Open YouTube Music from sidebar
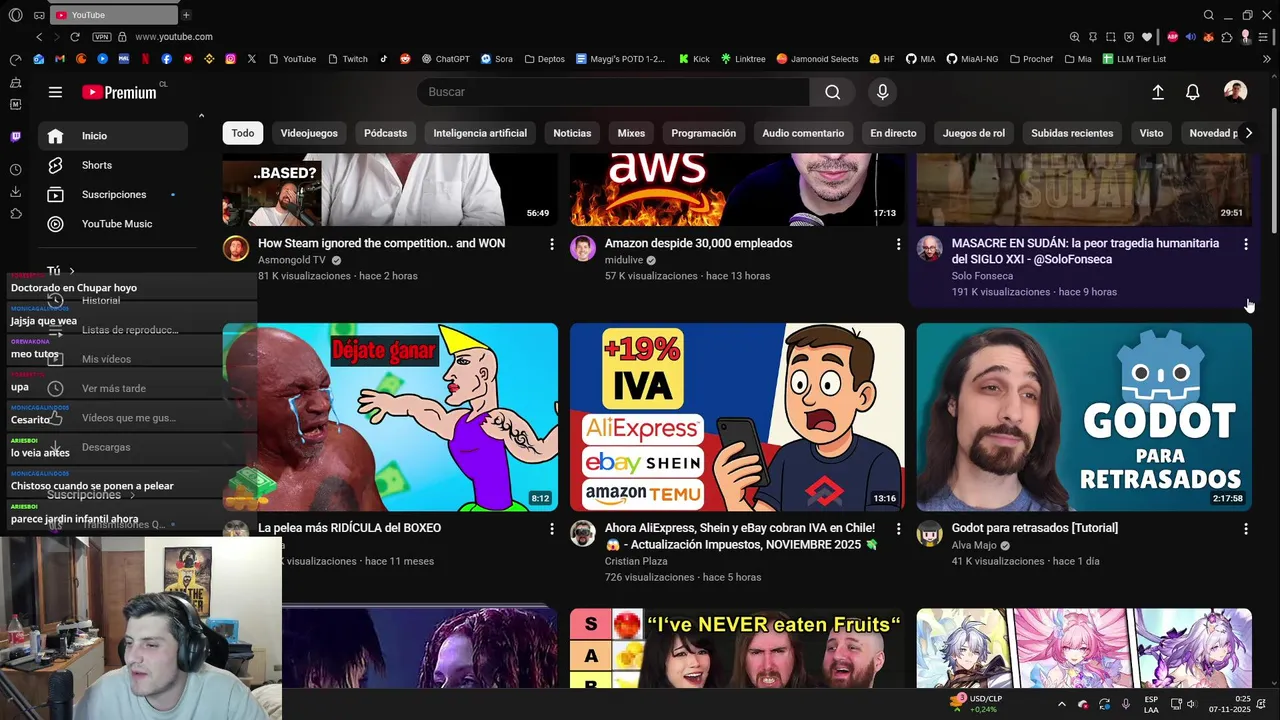The height and width of the screenshot is (720, 1280). coord(113,224)
